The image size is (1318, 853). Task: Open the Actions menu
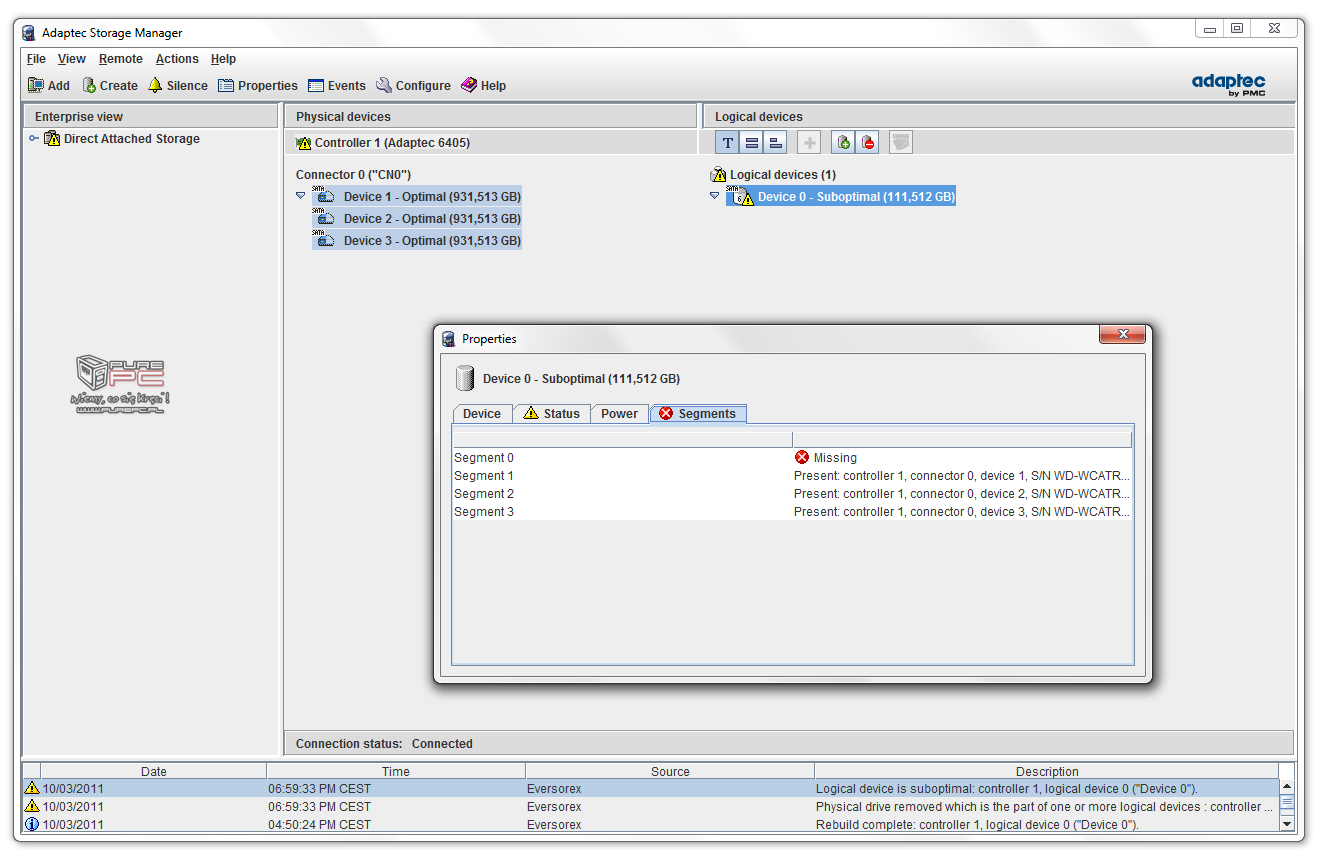click(x=176, y=59)
